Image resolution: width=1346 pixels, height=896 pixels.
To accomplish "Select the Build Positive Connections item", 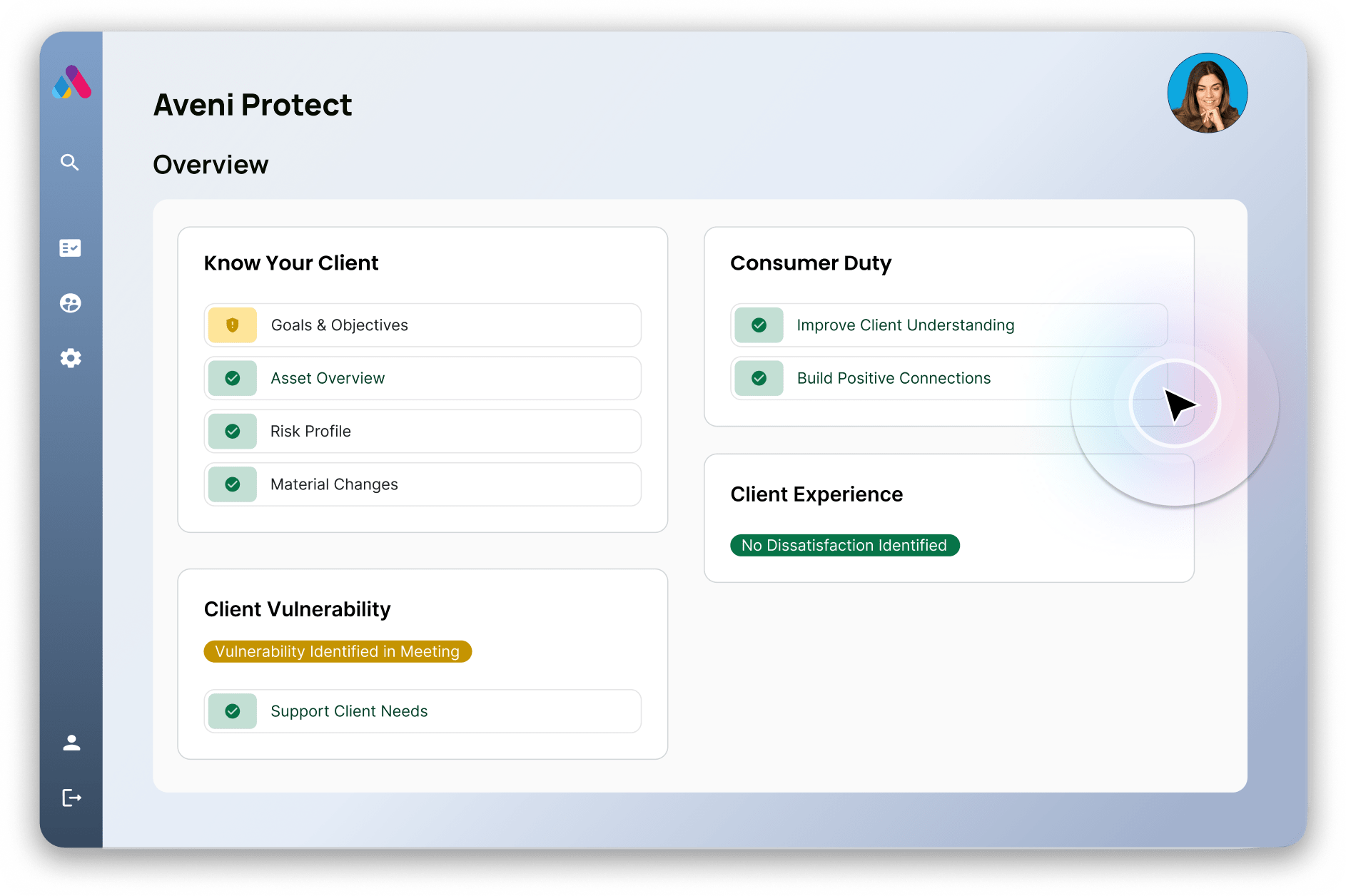I will tap(894, 378).
